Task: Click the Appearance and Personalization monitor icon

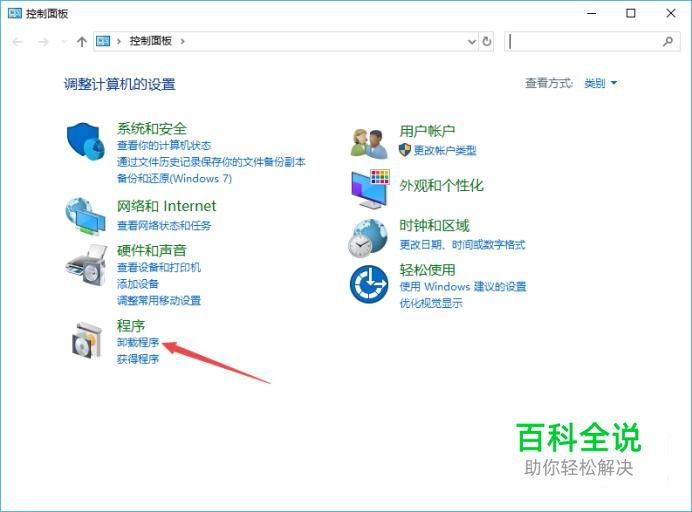Action: [x=370, y=189]
